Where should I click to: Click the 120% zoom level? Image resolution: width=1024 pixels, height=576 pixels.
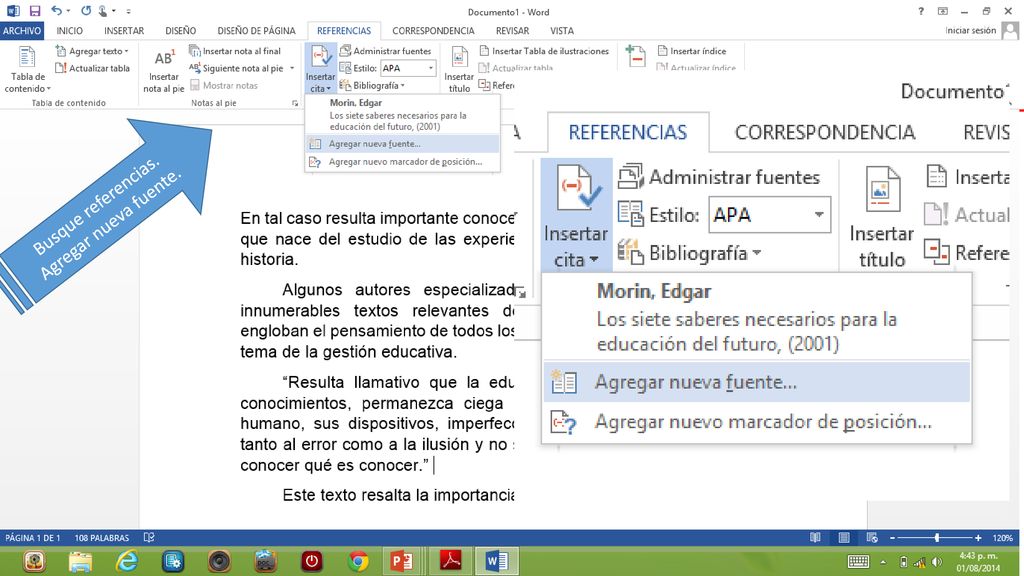tap(1002, 538)
